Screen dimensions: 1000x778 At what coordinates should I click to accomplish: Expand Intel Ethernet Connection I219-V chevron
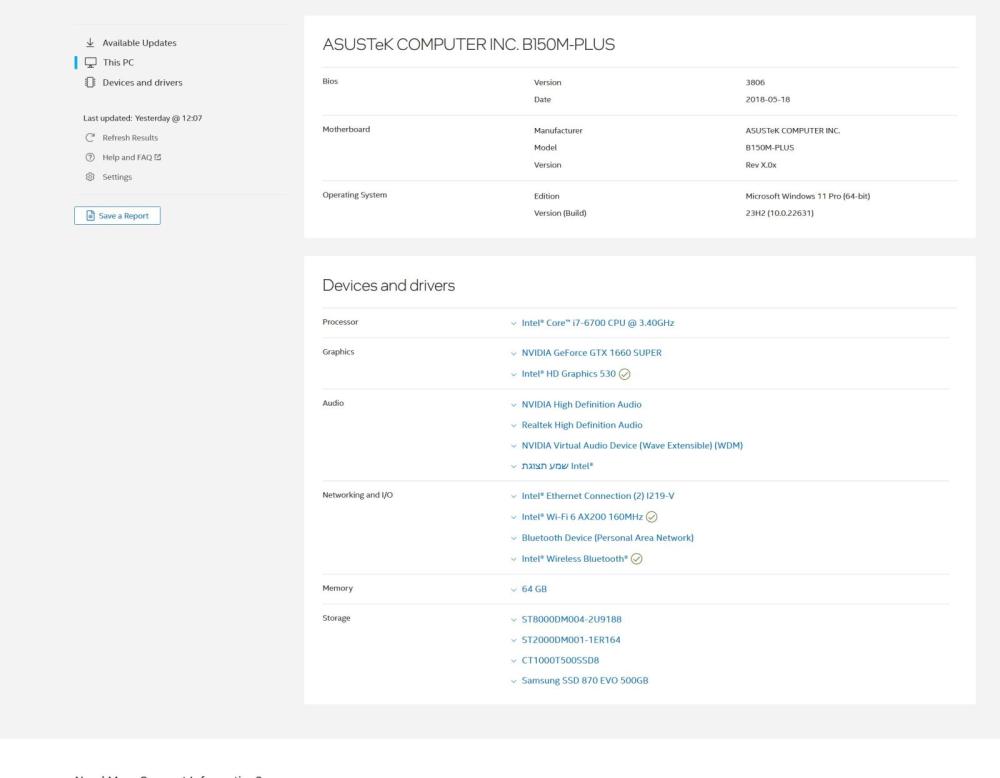[513, 496]
